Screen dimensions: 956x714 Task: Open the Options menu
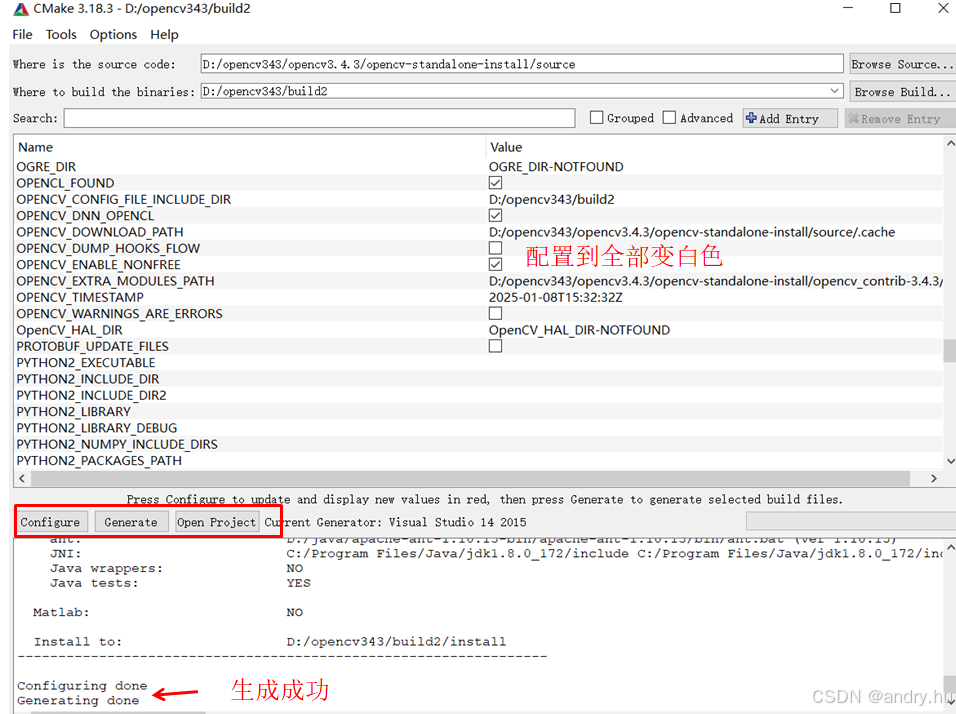tap(113, 34)
